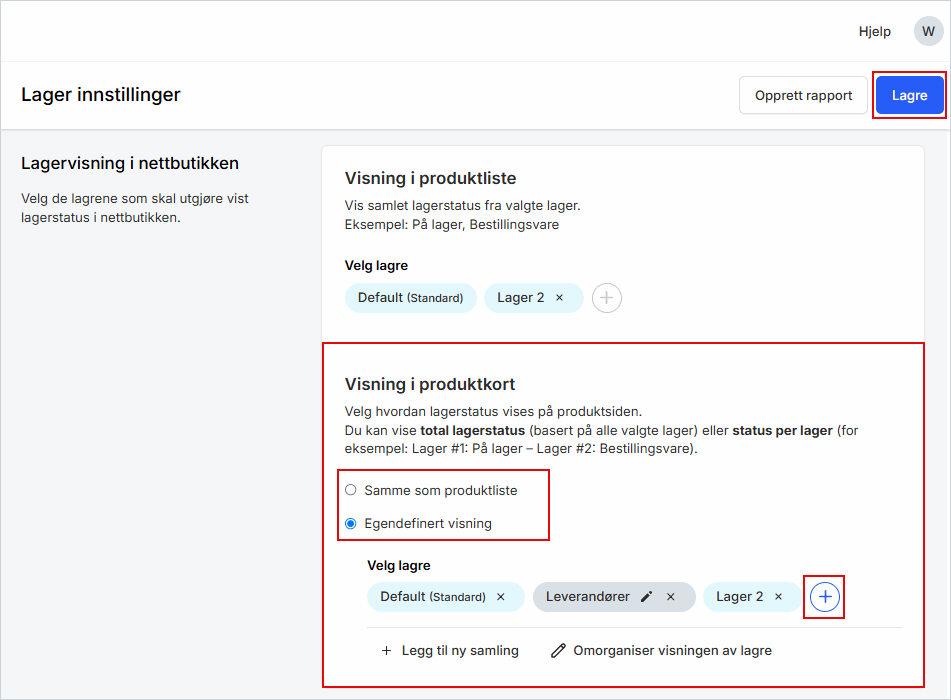This screenshot has height=700, width=951.
Task: Open "Hjelp"
Action: pyautogui.click(x=874, y=31)
